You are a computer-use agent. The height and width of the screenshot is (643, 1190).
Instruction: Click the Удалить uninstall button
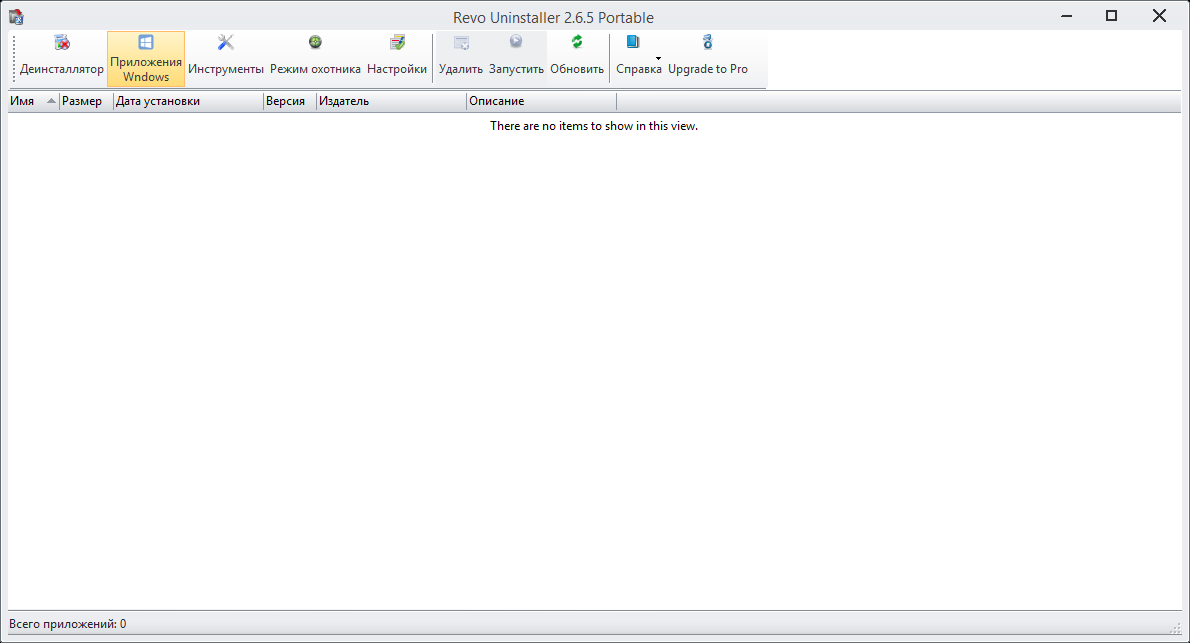coord(461,58)
